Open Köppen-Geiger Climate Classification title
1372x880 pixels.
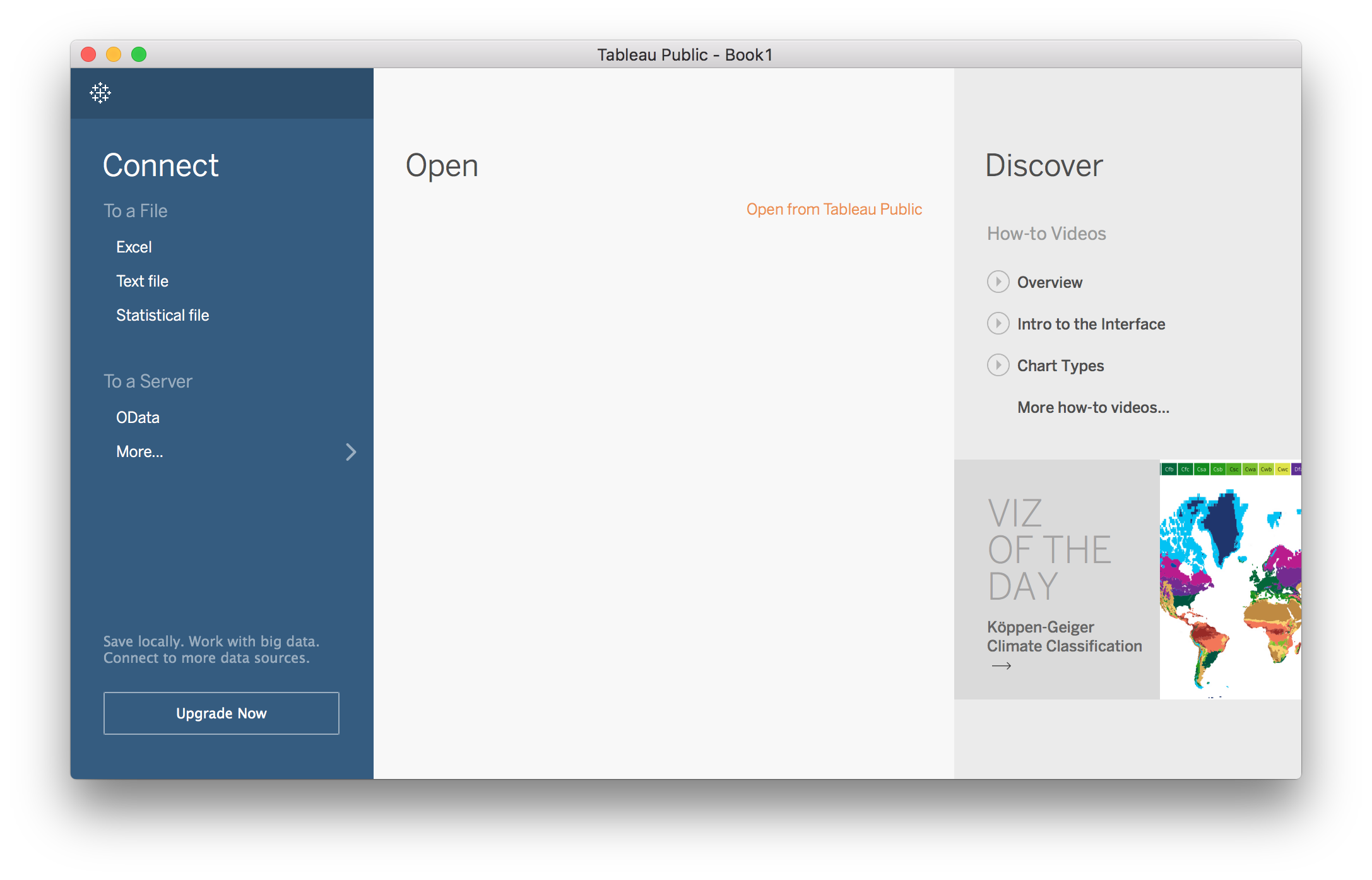(1064, 636)
